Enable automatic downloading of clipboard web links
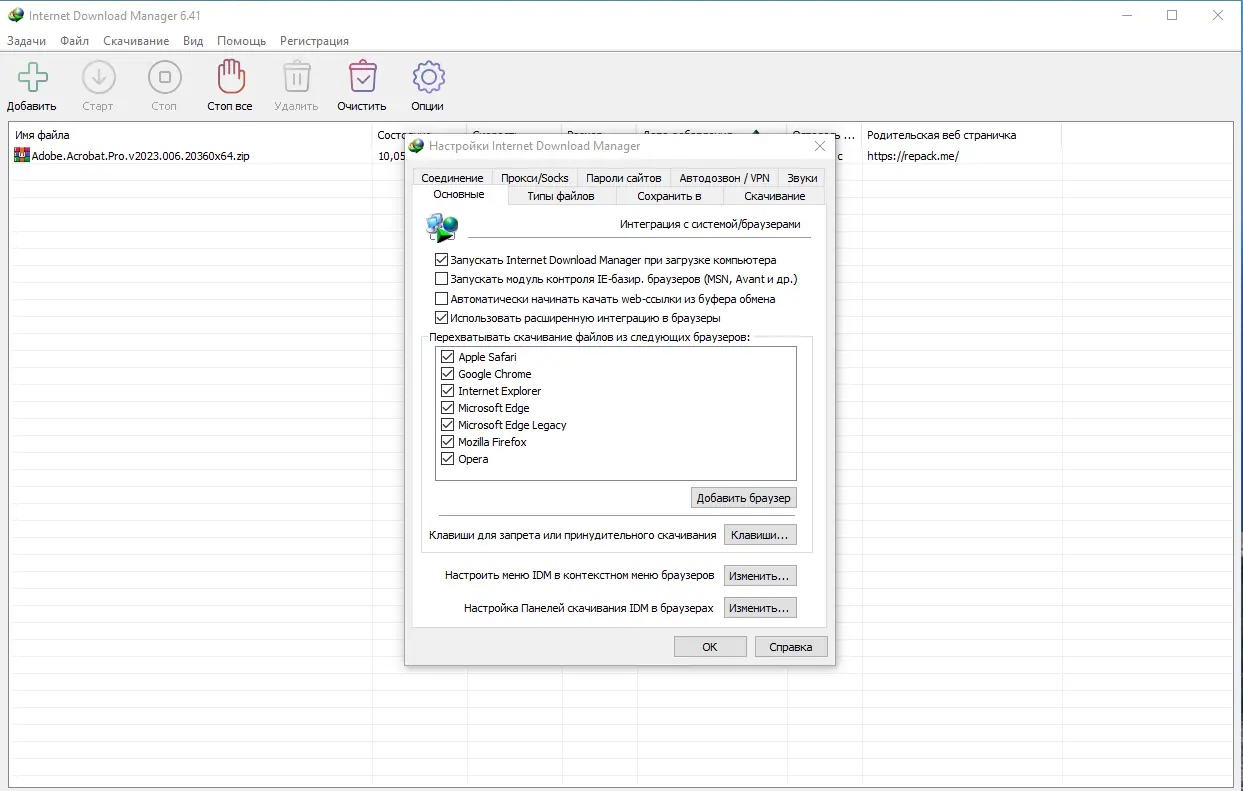 (x=441, y=298)
